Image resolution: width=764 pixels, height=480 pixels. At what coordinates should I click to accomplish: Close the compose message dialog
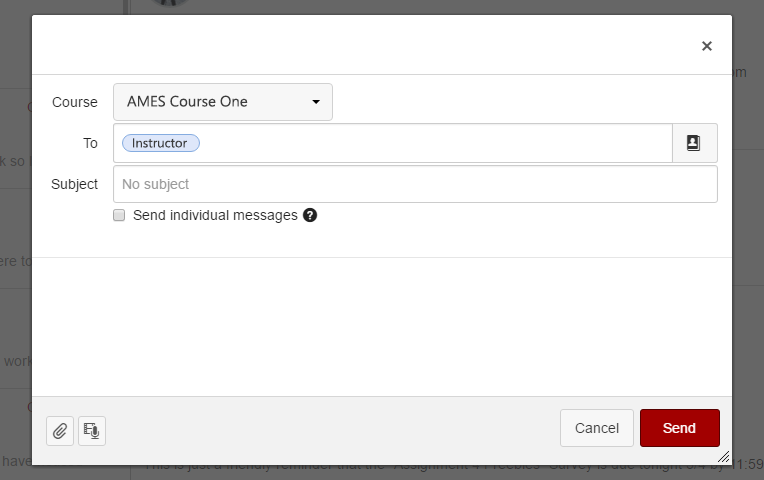pyautogui.click(x=707, y=46)
